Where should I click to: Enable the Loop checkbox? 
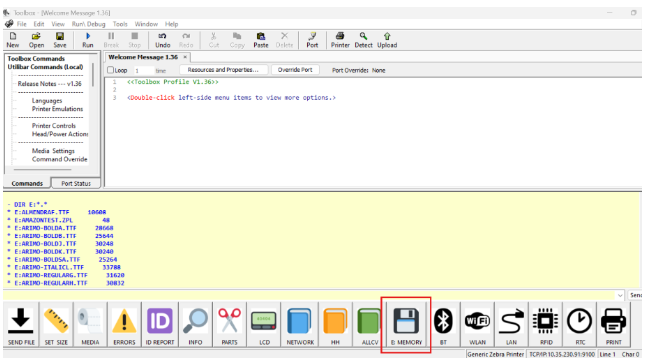point(111,70)
